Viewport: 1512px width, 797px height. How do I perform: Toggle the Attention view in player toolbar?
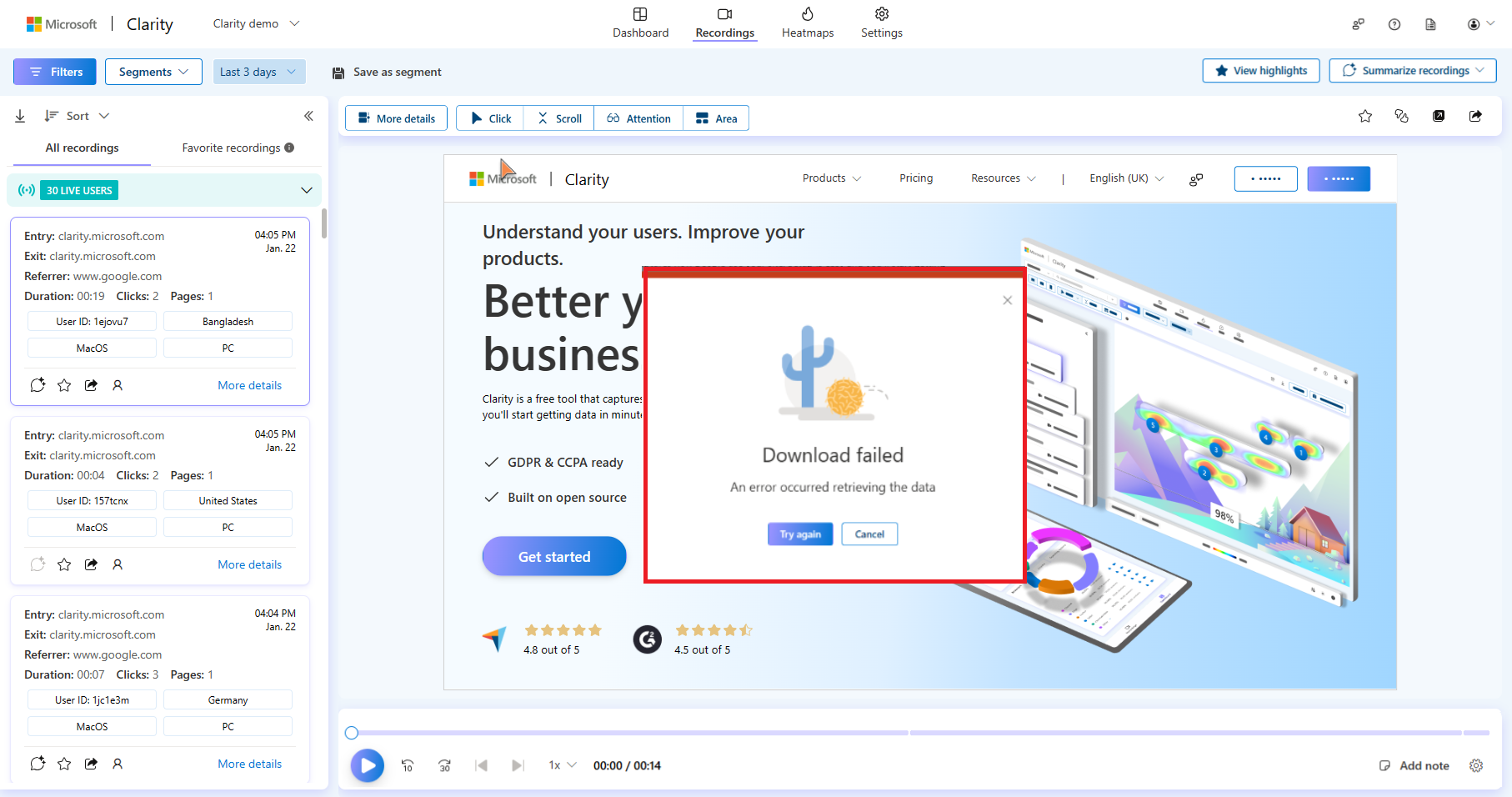pyautogui.click(x=638, y=118)
